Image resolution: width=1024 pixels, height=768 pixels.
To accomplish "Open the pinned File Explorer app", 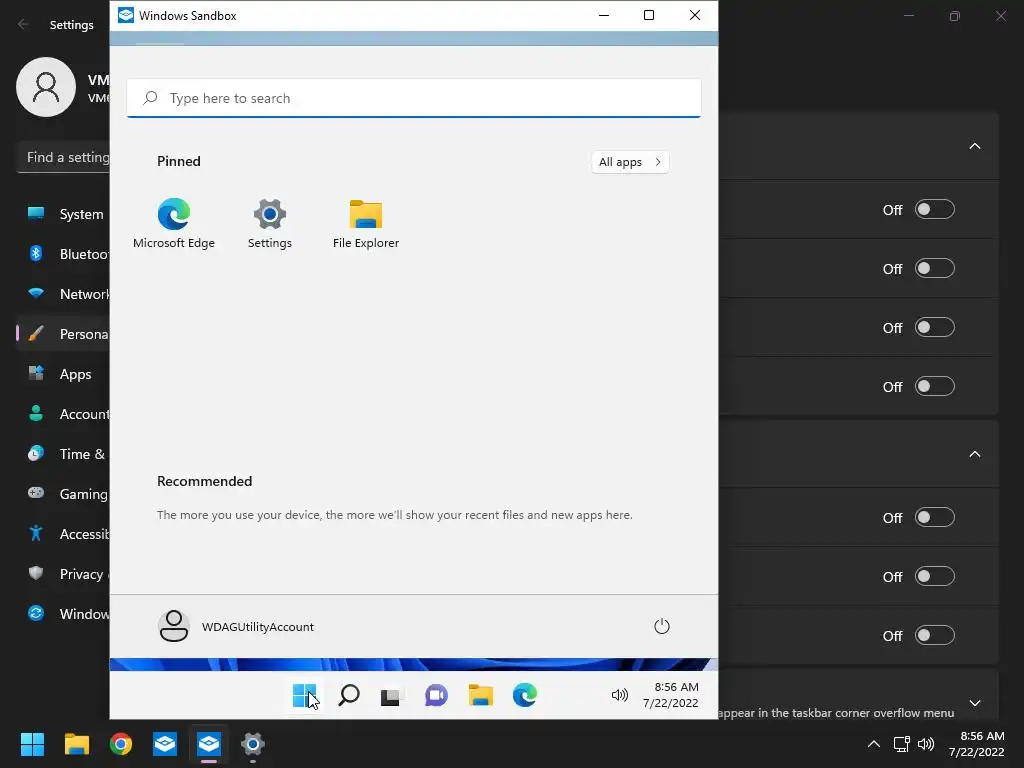I will 366,223.
